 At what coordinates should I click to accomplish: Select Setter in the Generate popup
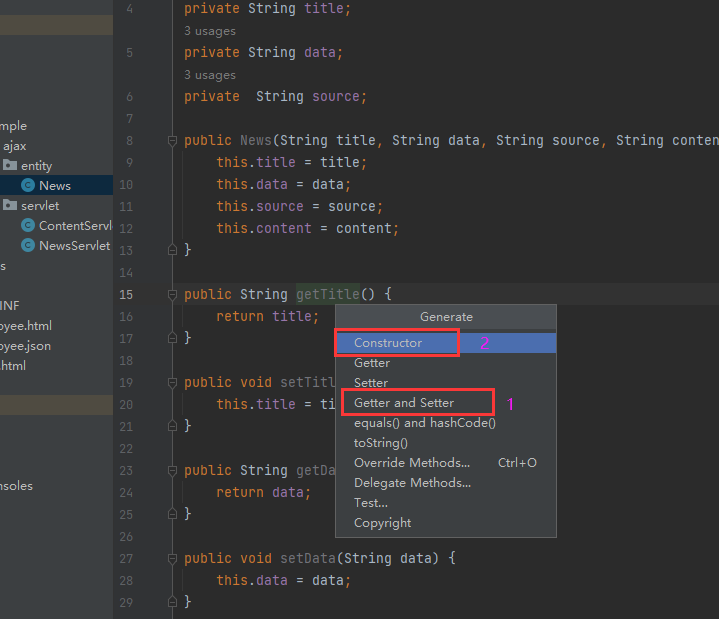pos(371,383)
